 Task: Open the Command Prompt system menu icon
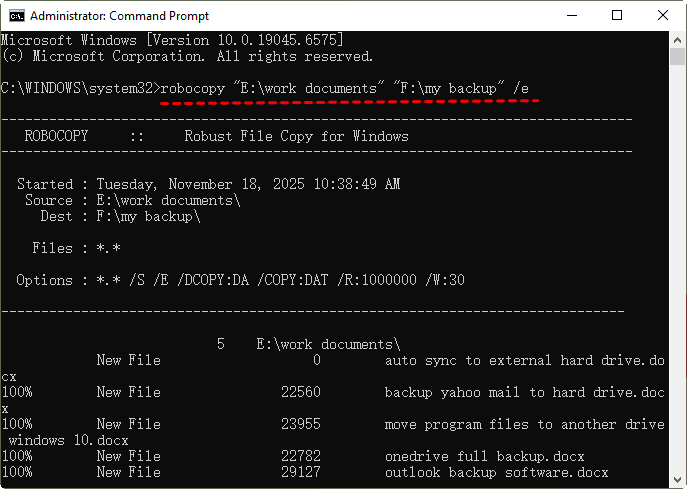pos(15,16)
